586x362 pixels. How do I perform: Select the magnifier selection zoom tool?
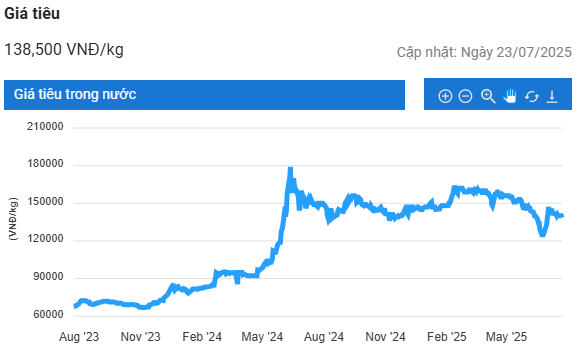[x=488, y=96]
